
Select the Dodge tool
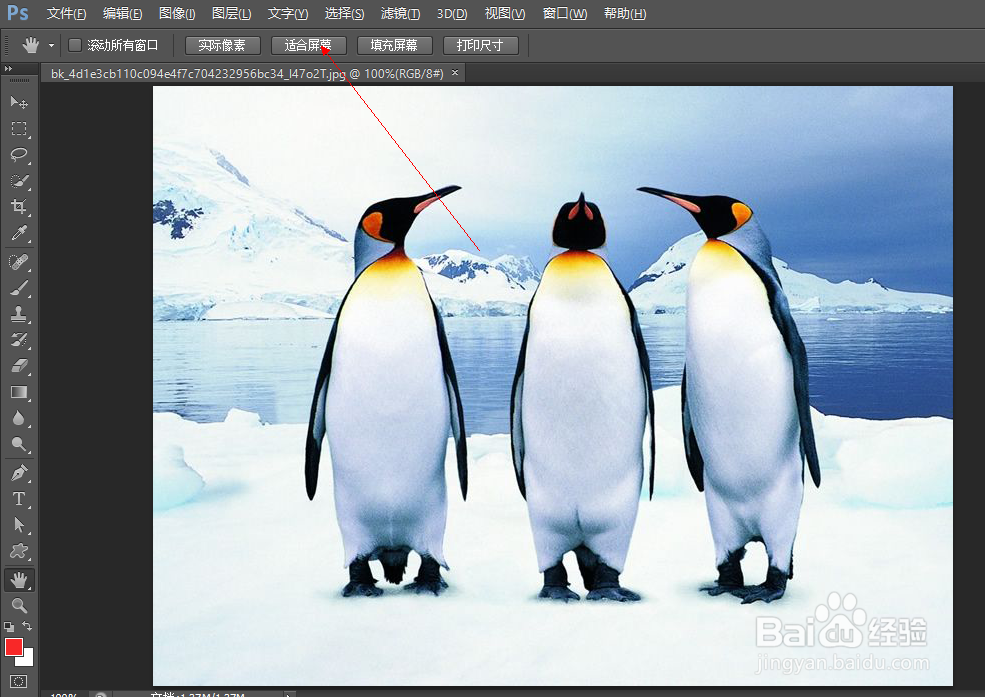click(x=19, y=445)
